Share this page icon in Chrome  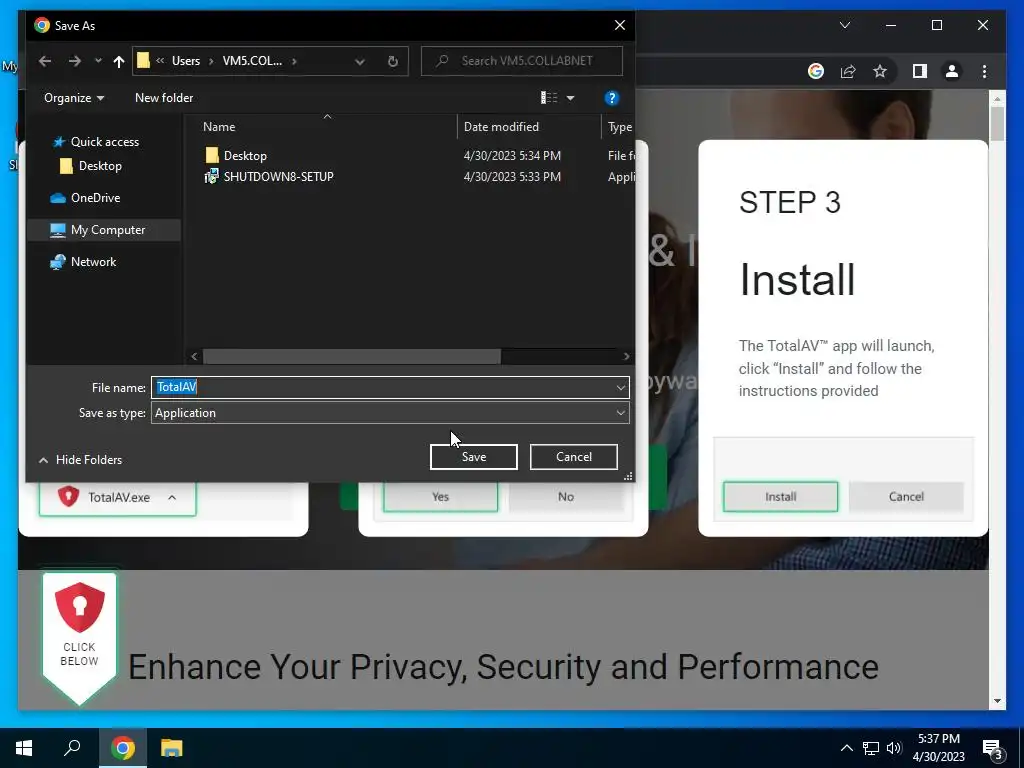click(848, 71)
